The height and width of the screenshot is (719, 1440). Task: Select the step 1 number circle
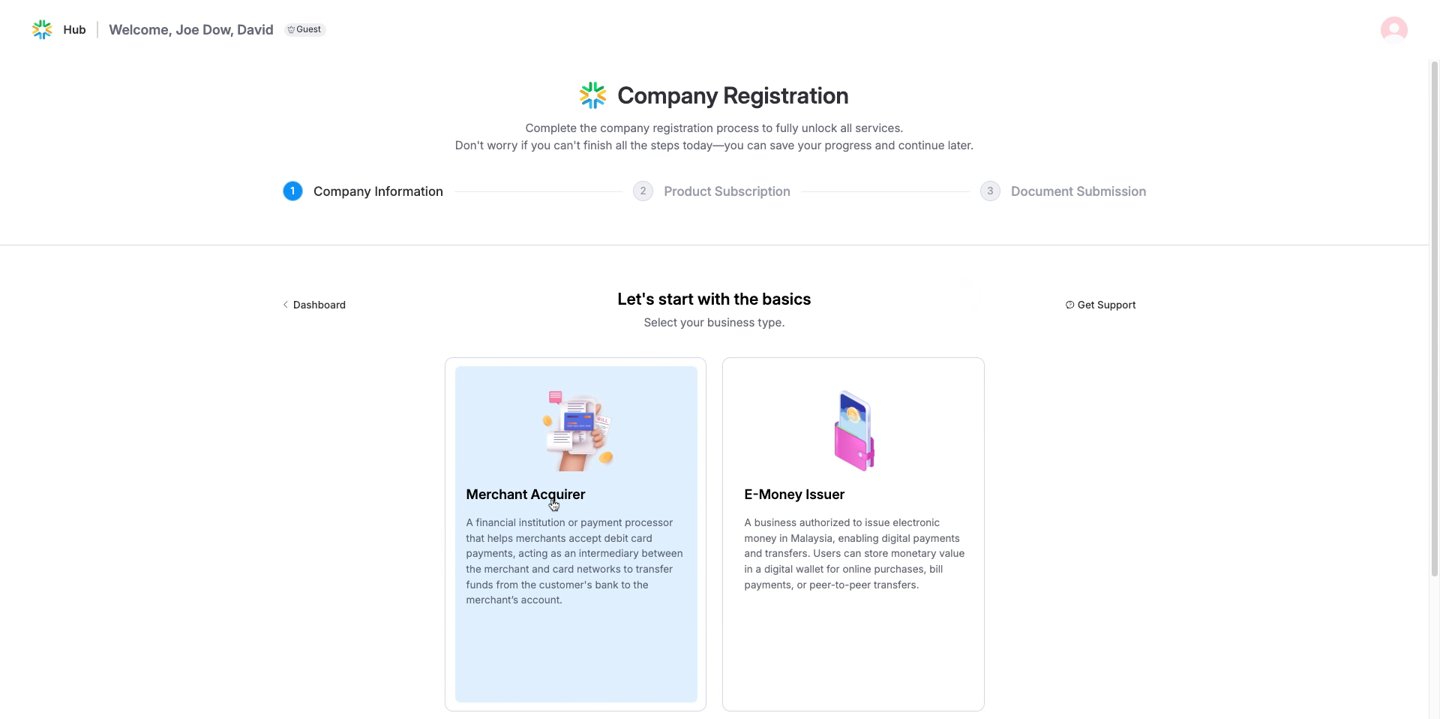tap(292, 191)
